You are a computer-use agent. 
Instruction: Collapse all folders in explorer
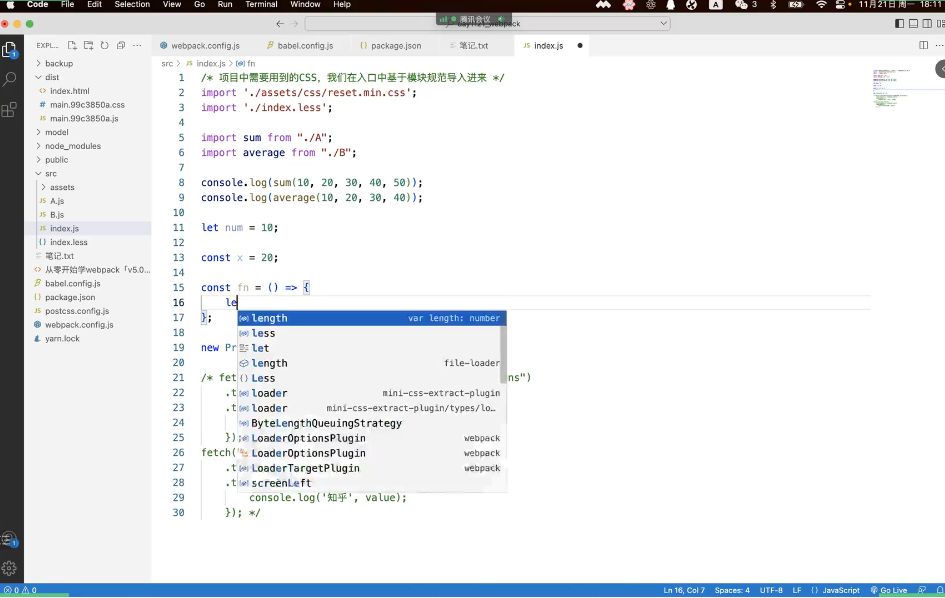121,45
